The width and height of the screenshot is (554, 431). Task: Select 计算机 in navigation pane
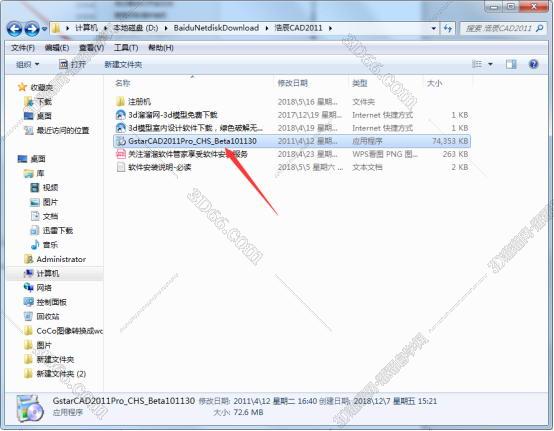pos(48,273)
